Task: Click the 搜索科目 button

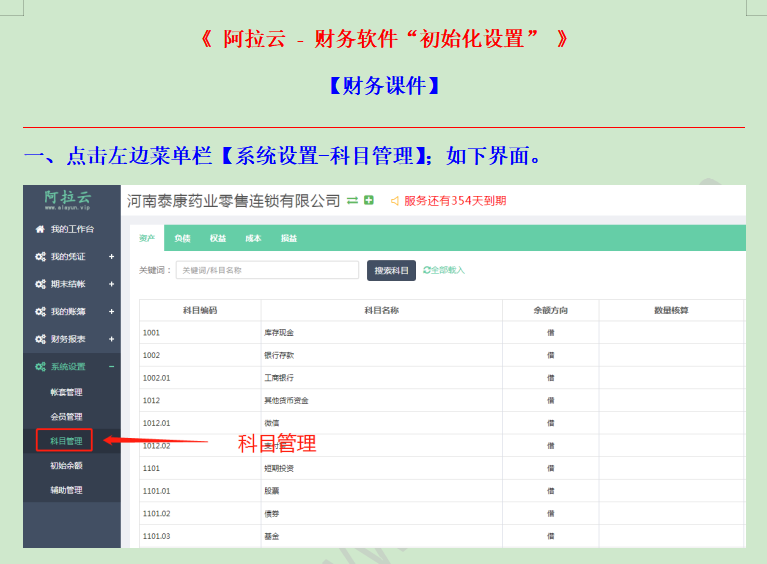Action: pos(391,271)
